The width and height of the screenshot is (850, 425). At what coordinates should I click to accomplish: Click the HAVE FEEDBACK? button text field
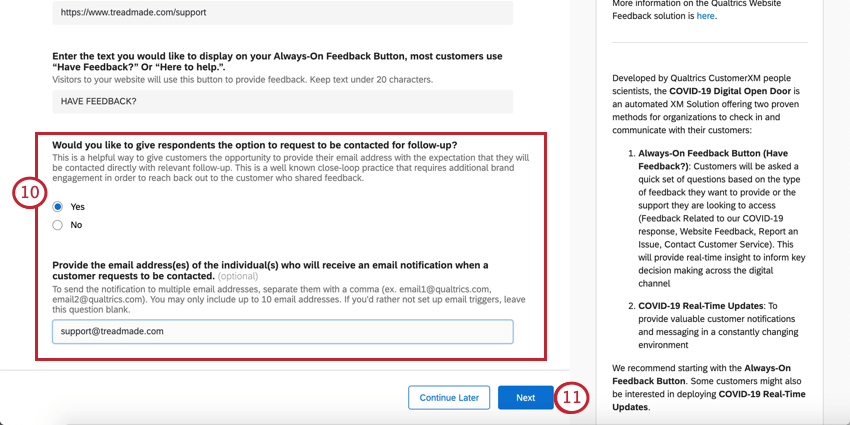tap(282, 101)
